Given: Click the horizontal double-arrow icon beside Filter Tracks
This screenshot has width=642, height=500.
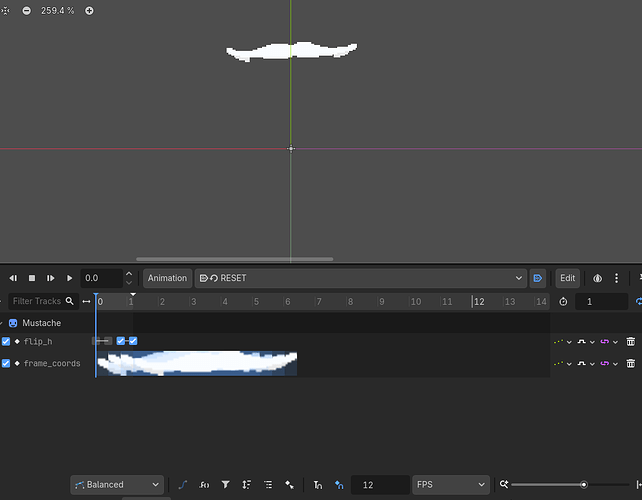Looking at the screenshot, I should point(86,301).
